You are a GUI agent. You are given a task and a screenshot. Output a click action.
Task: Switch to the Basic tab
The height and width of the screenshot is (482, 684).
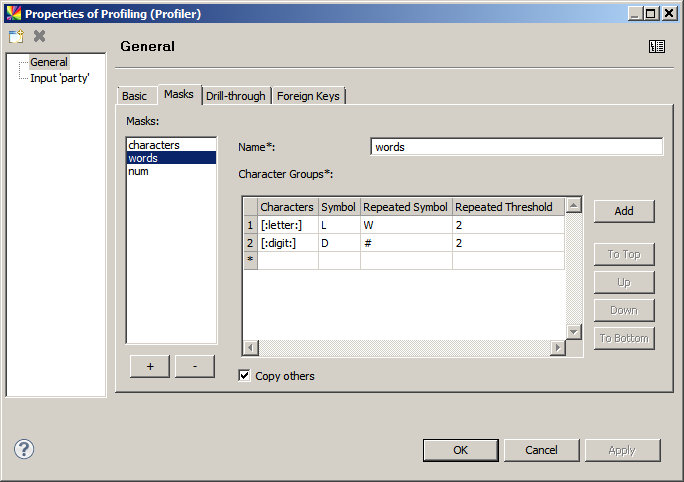(134, 96)
